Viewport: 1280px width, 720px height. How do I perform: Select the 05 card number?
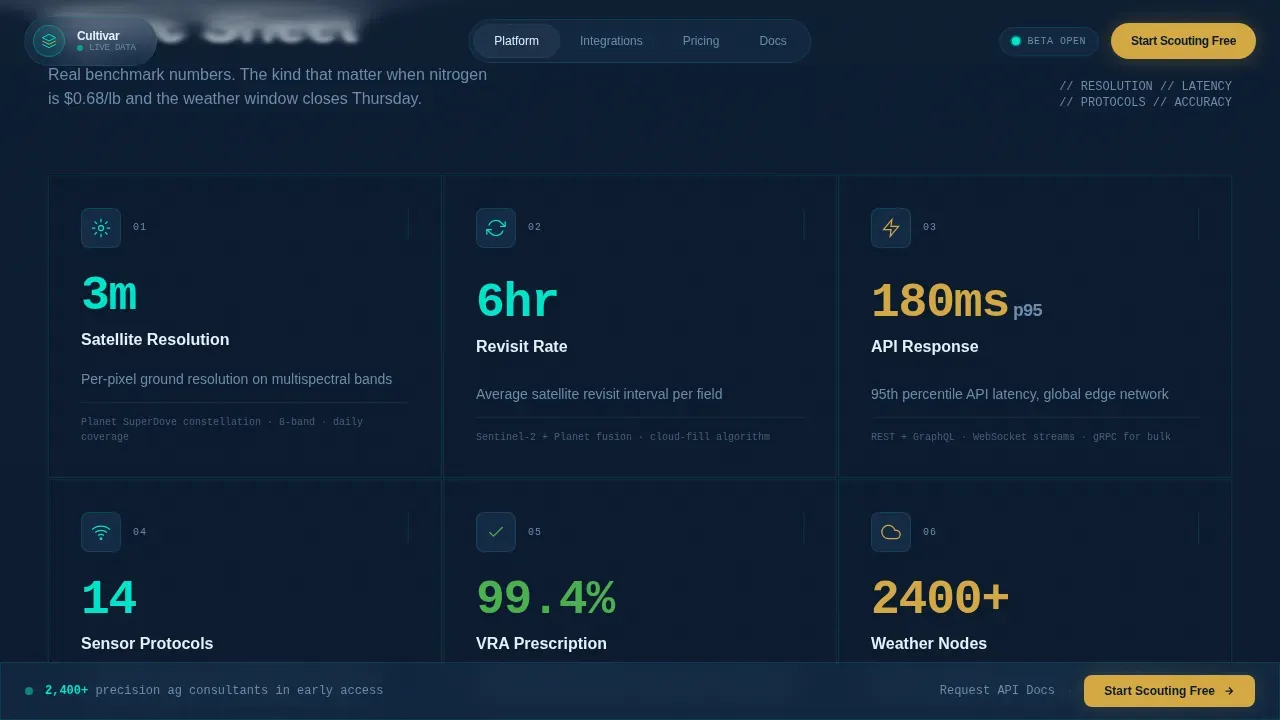(535, 532)
